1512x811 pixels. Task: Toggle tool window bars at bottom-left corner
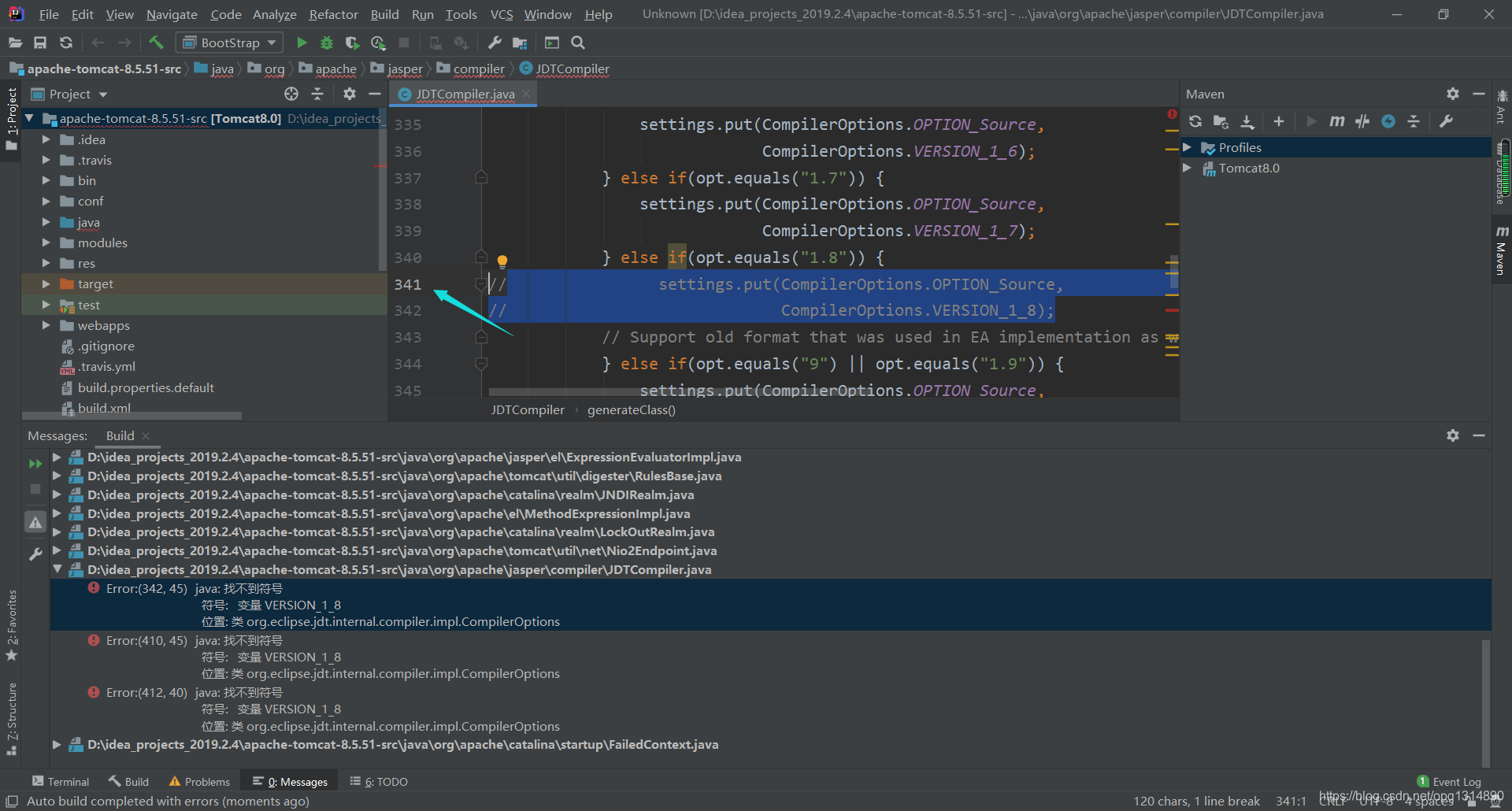click(12, 801)
